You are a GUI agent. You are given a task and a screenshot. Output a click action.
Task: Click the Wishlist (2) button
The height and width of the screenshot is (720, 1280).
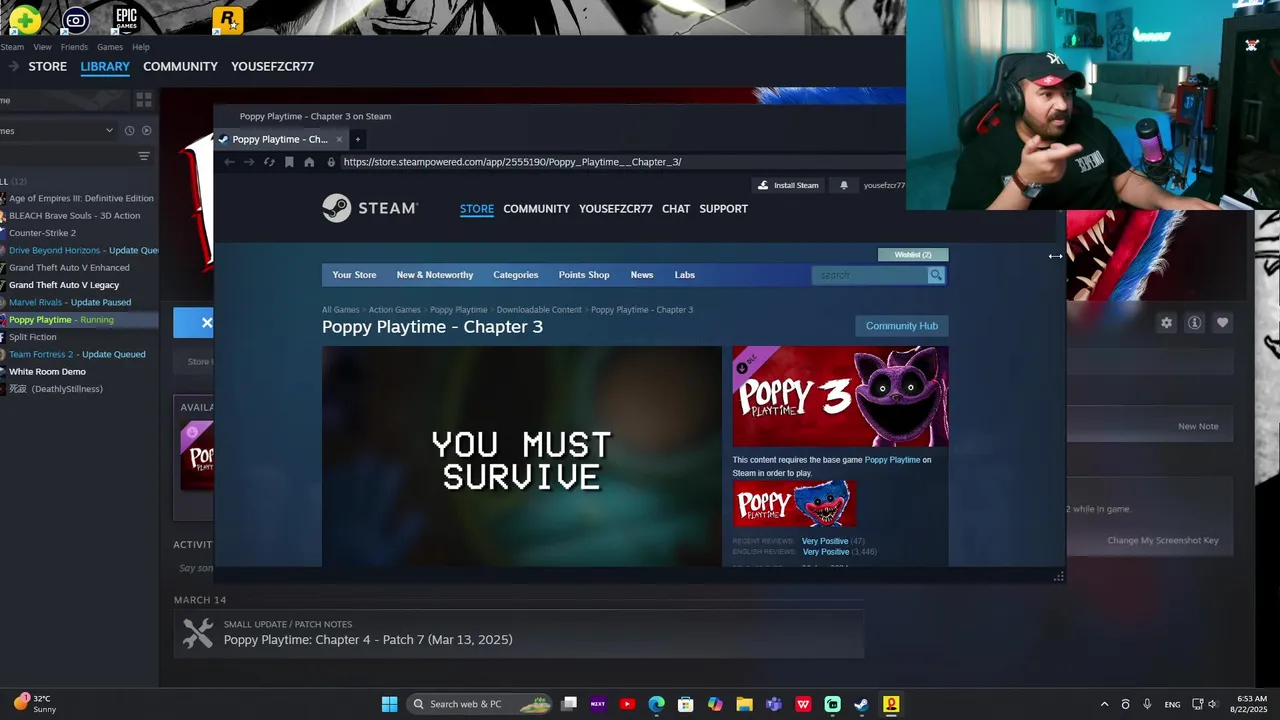point(913,255)
